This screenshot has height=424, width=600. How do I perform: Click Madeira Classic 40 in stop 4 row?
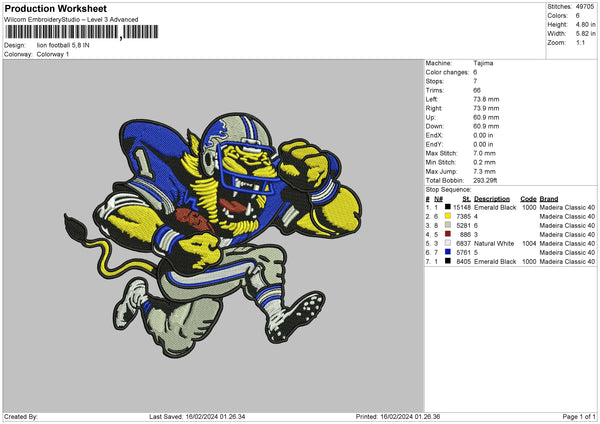pyautogui.click(x=567, y=235)
